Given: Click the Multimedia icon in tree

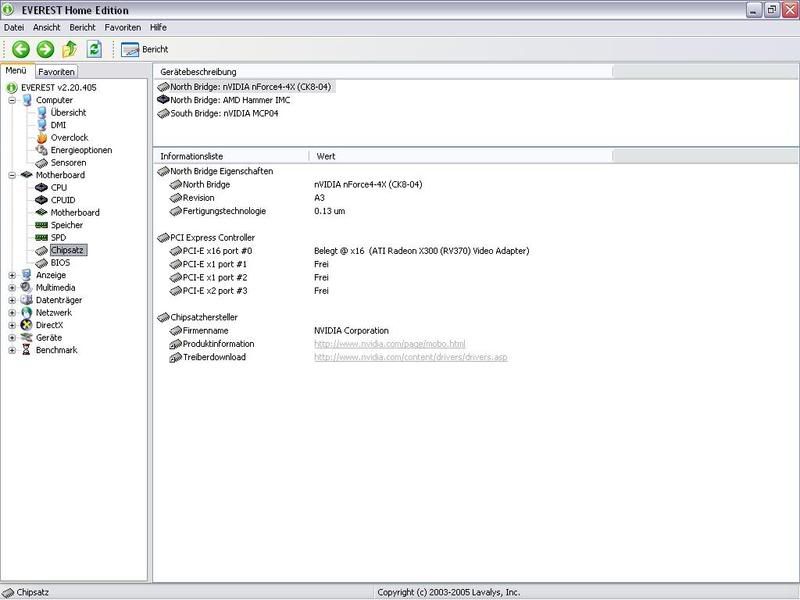Looking at the screenshot, I should pyautogui.click(x=27, y=287).
